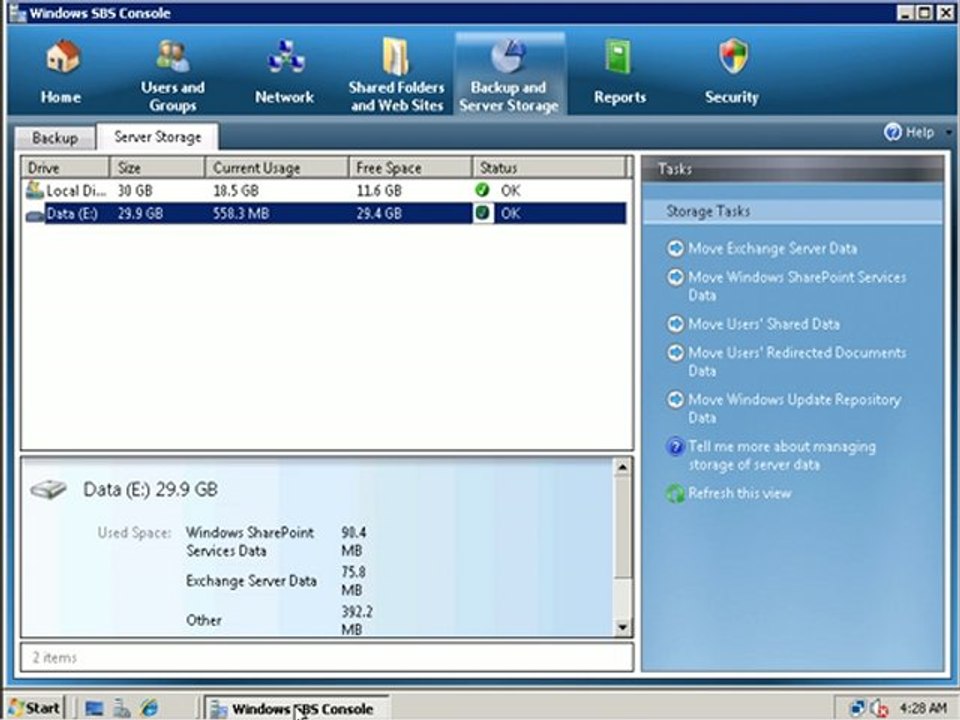Click the details pane scrollbar thumb
Viewport: 960px width, 720px height.
(623, 528)
